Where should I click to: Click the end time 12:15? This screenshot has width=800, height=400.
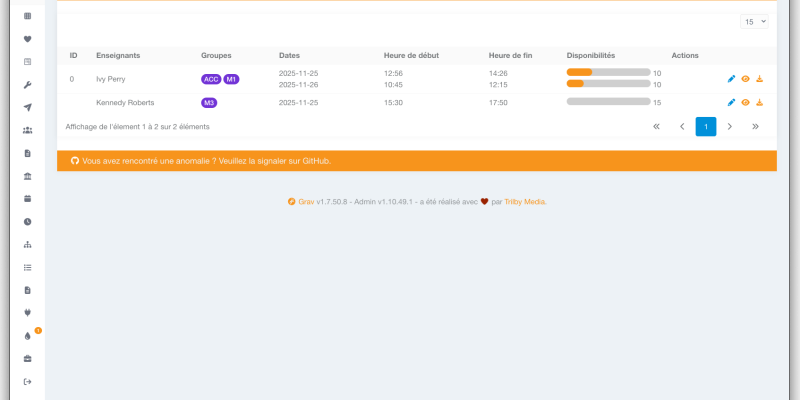pyautogui.click(x=498, y=85)
